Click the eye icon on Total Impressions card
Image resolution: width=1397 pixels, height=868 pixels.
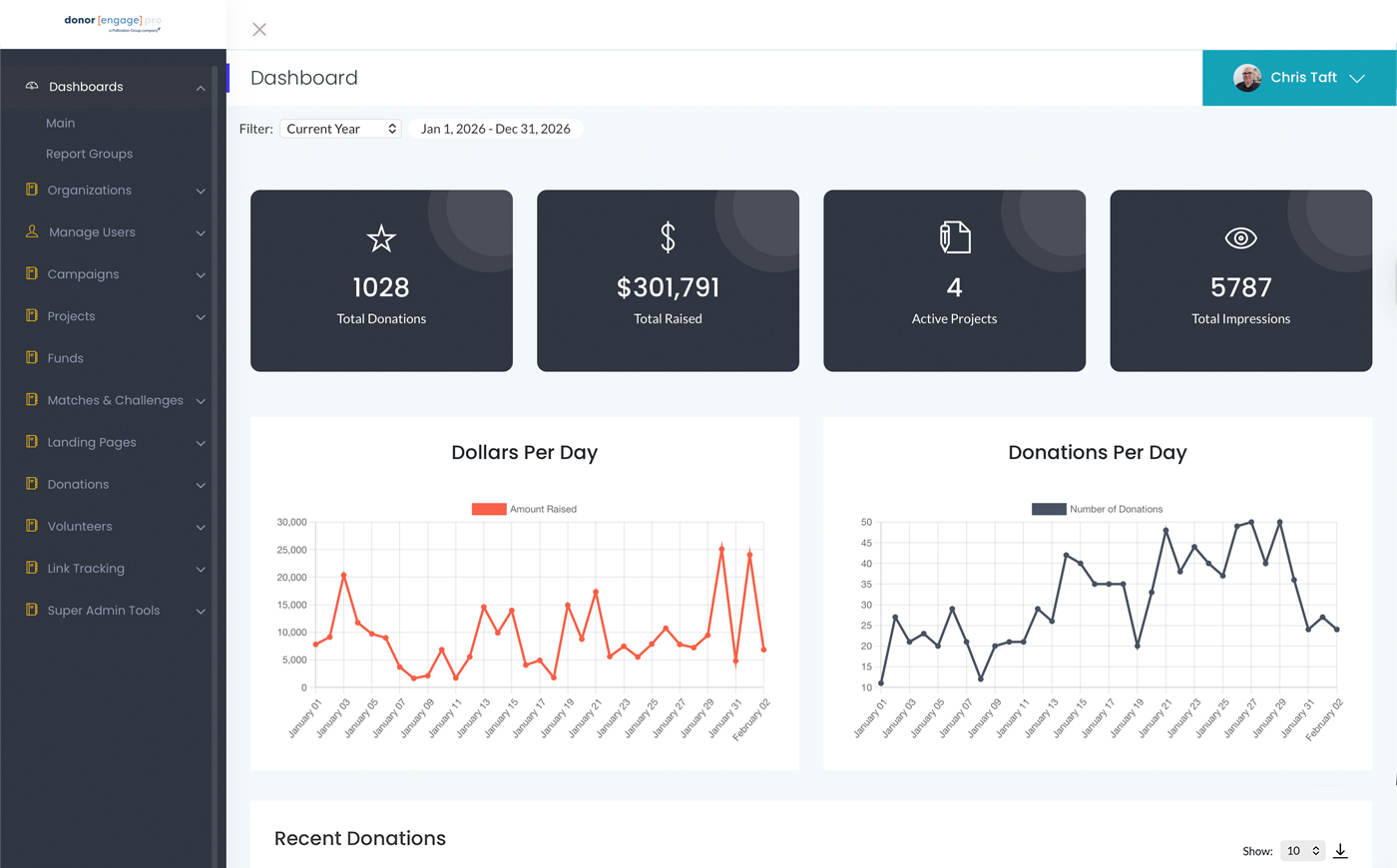coord(1240,238)
